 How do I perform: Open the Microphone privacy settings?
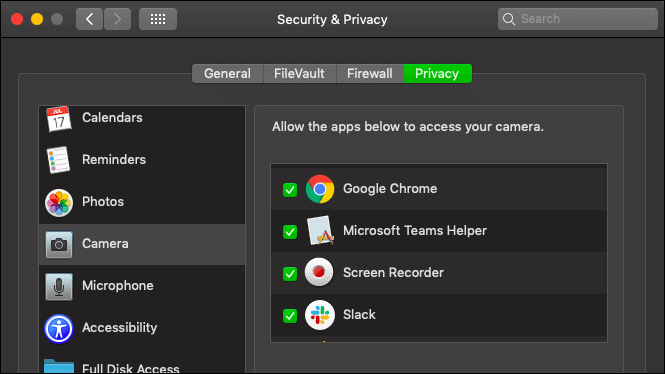pos(142,286)
